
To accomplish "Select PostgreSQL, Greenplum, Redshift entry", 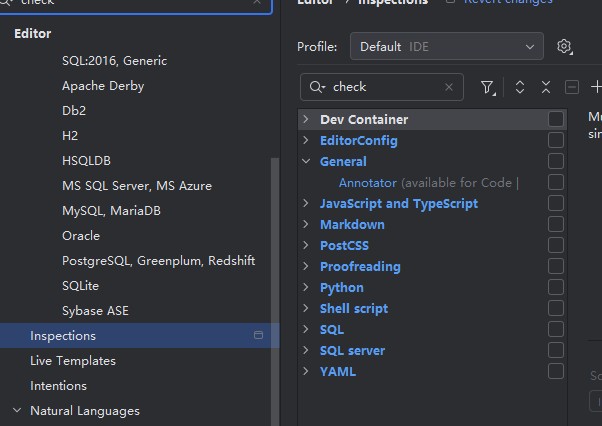I will click(x=158, y=261).
